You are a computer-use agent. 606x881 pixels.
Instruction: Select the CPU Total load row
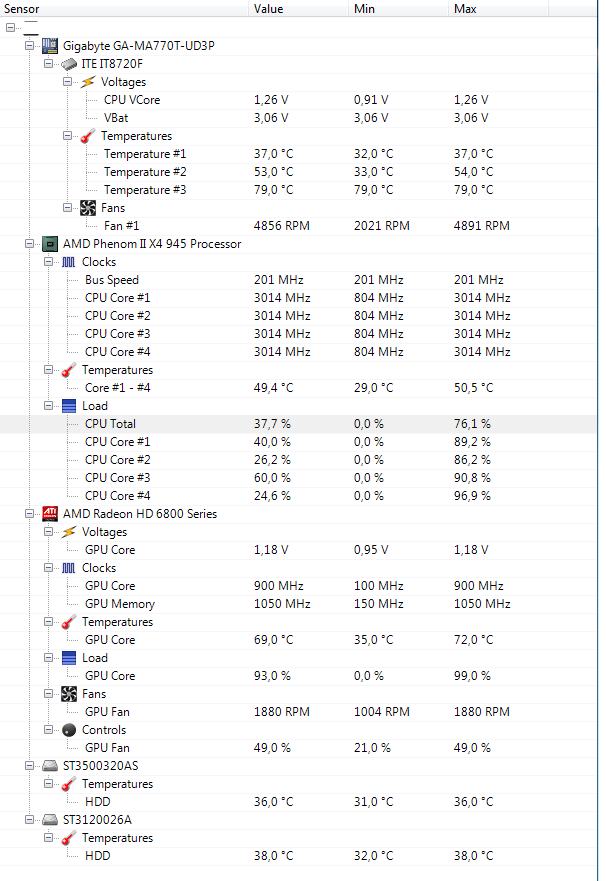pos(298,424)
